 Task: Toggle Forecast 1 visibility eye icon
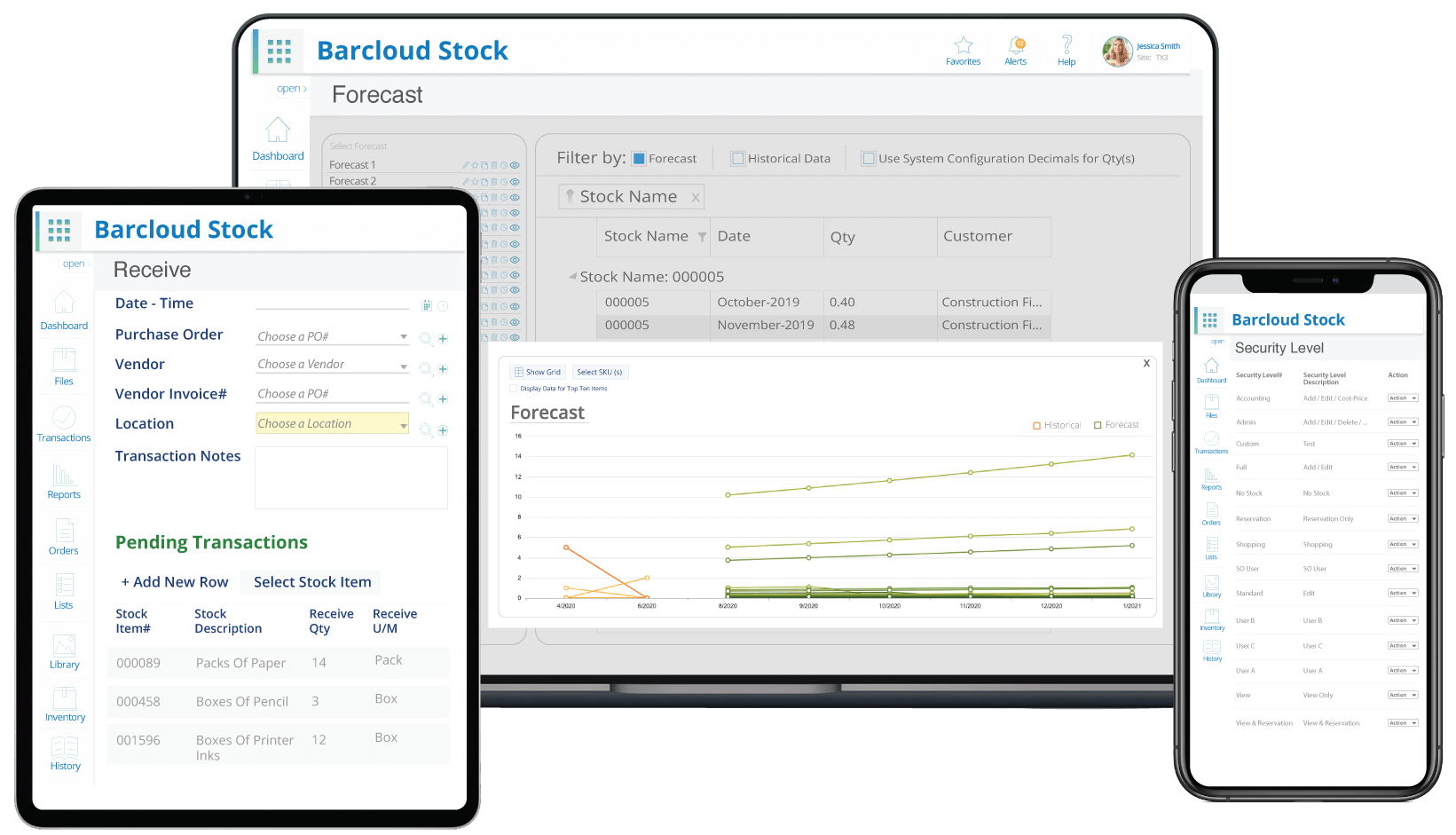point(515,165)
